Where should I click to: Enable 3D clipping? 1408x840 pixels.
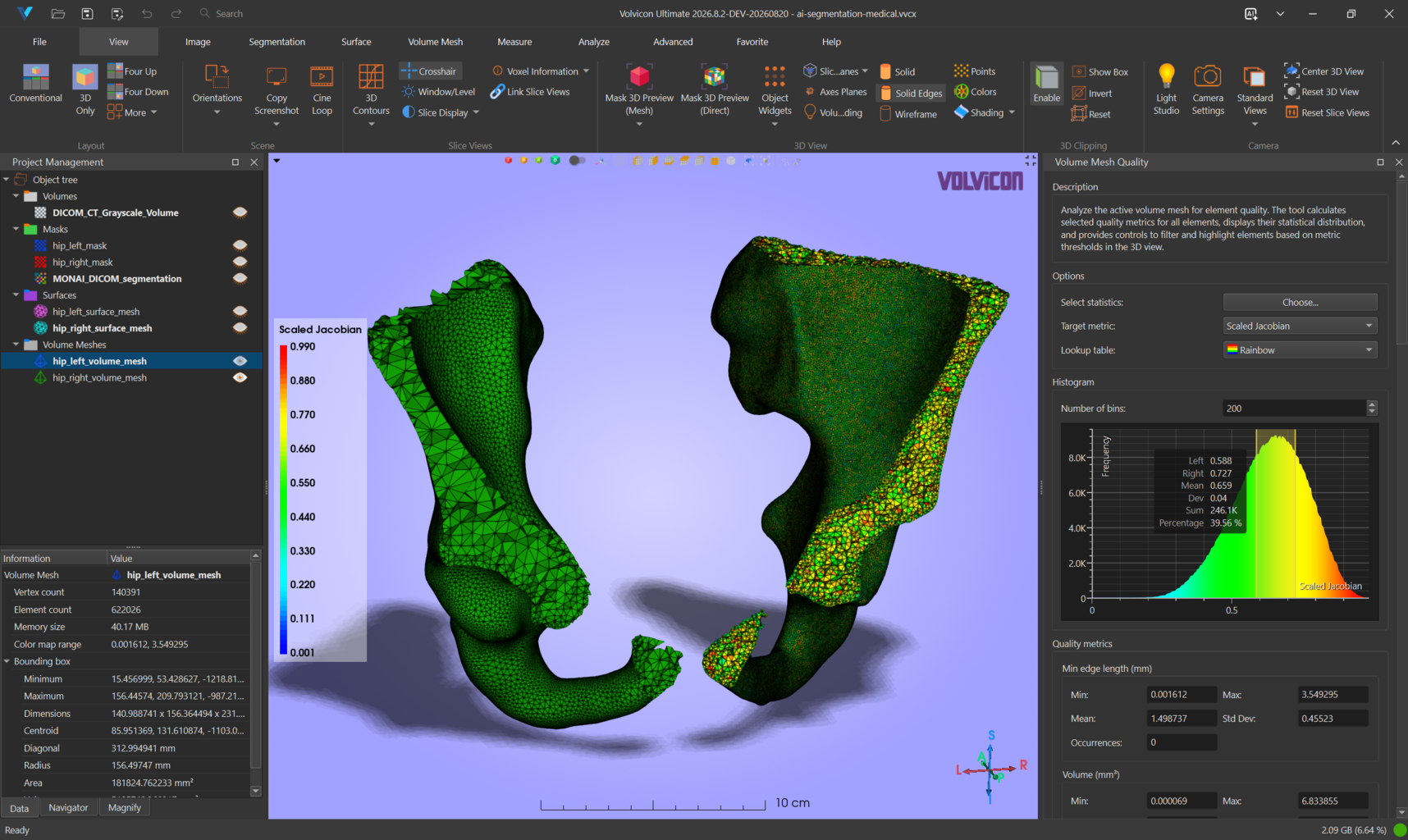(1047, 84)
